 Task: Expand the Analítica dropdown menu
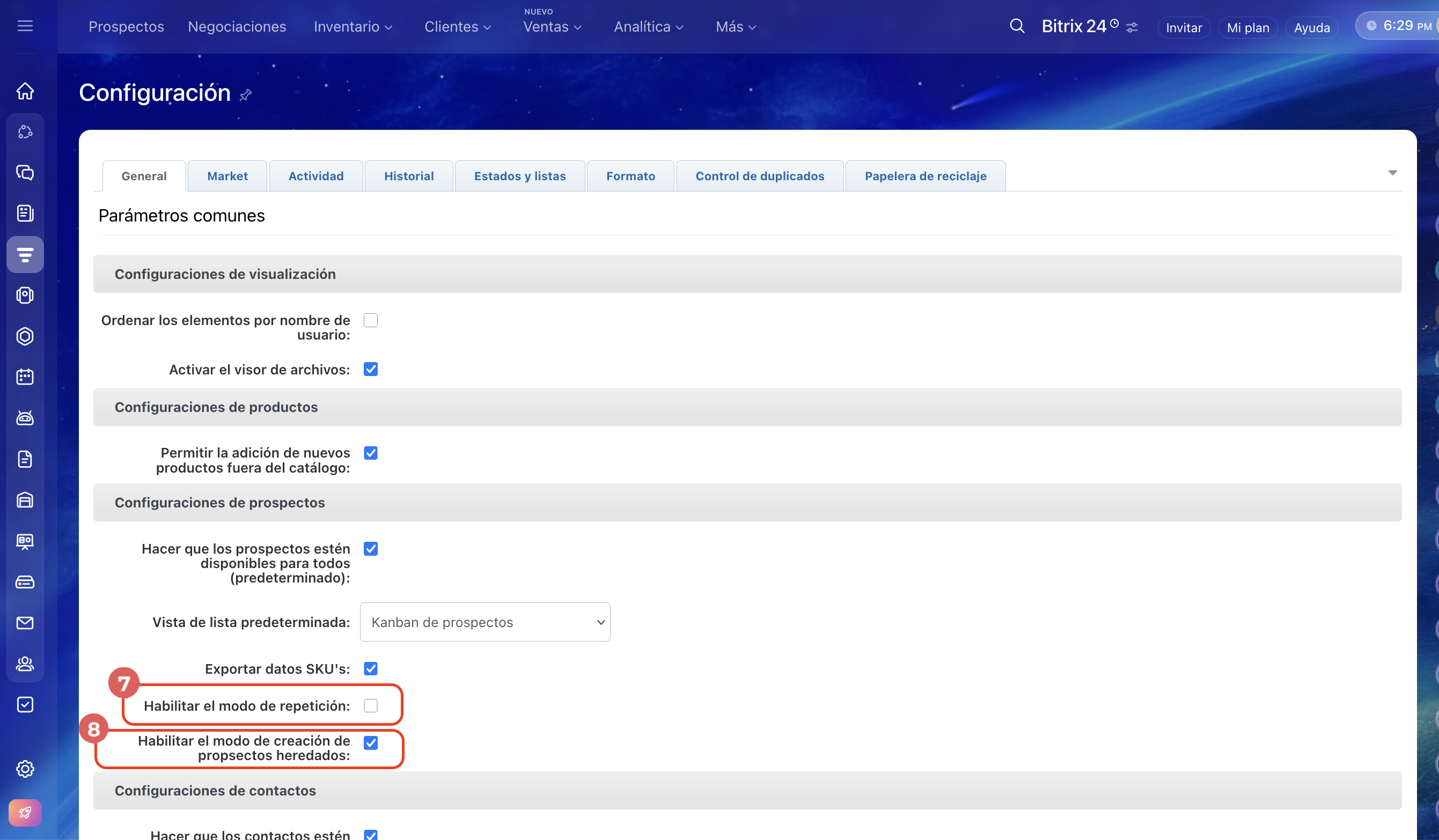648,27
